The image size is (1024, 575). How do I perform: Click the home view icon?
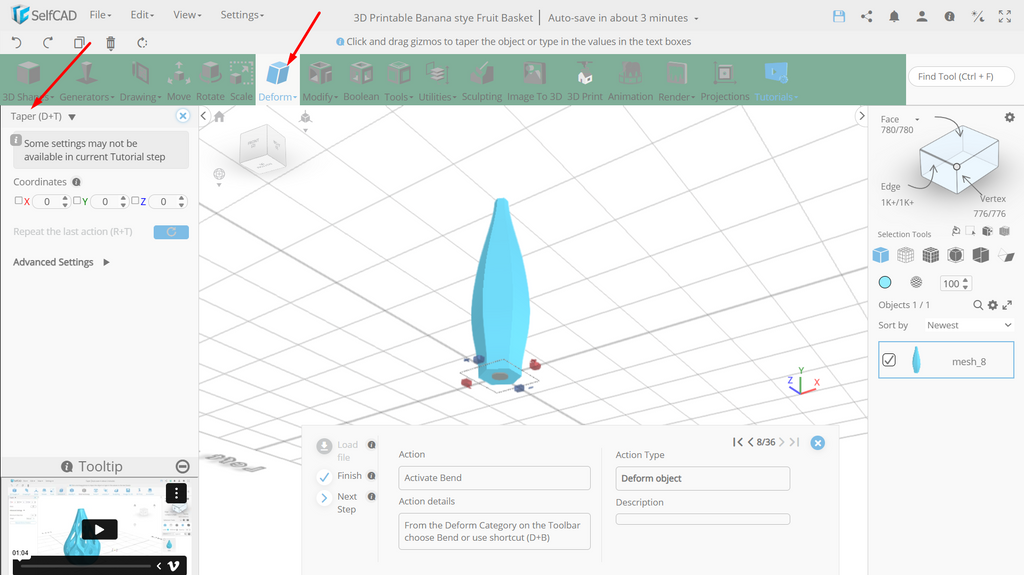coord(219,116)
